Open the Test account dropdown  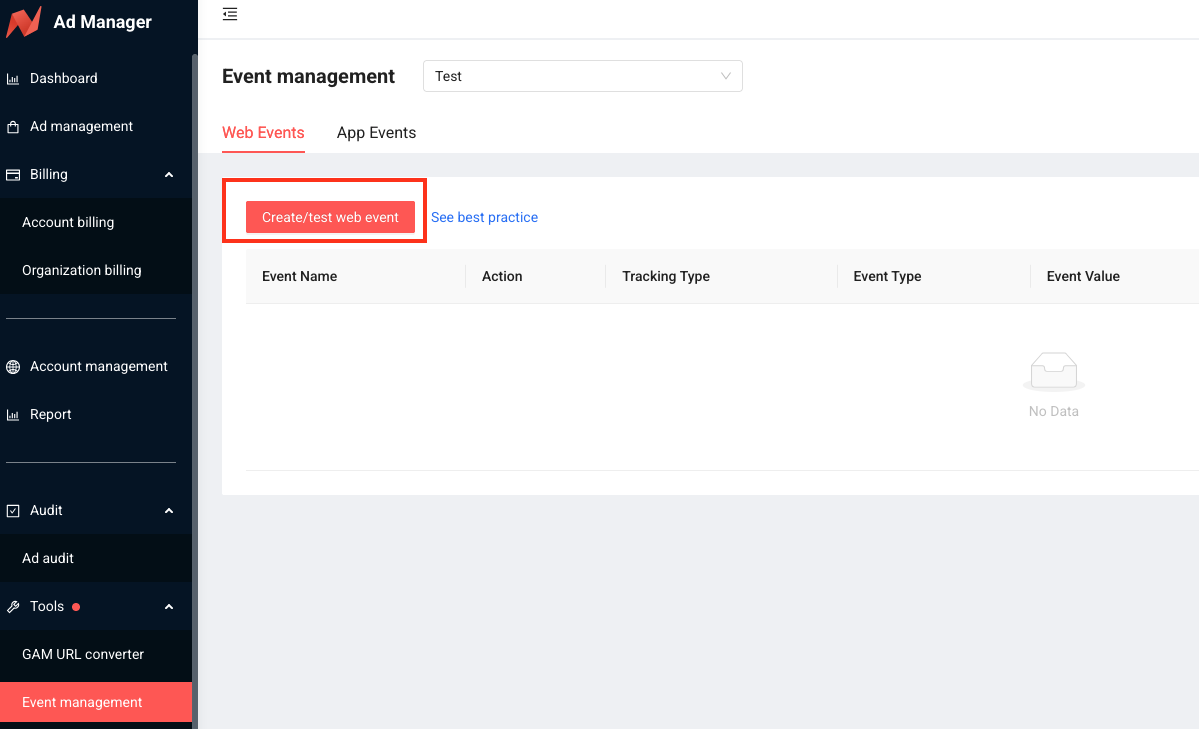click(582, 76)
